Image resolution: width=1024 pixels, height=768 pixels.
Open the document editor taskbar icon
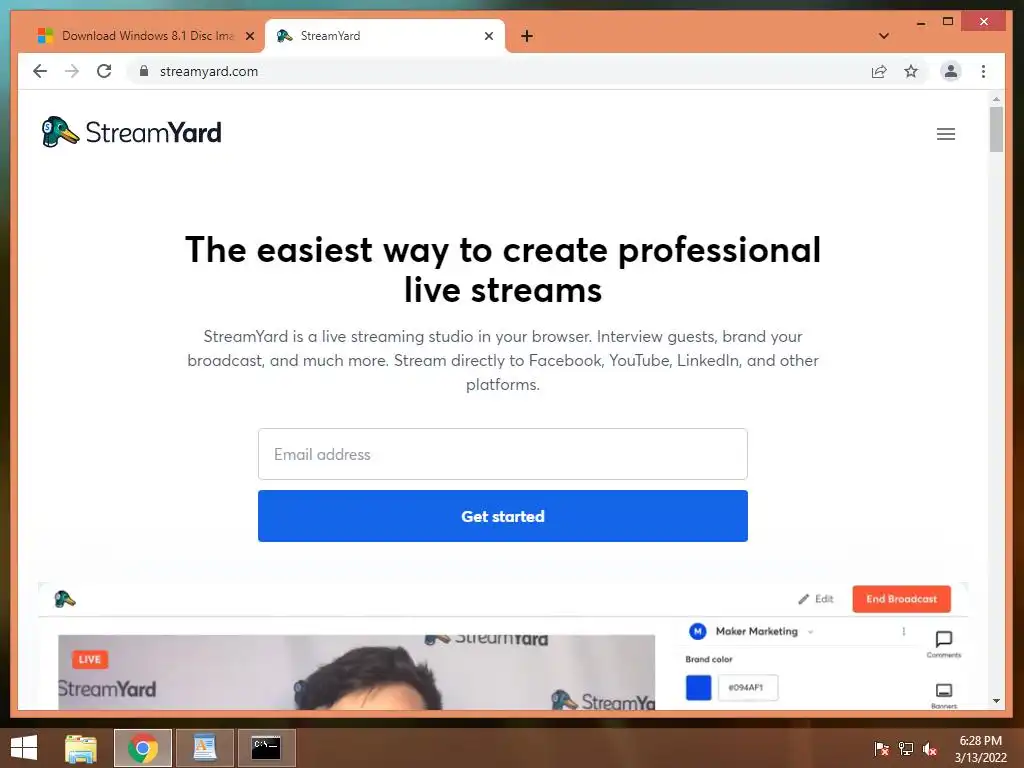[204, 748]
